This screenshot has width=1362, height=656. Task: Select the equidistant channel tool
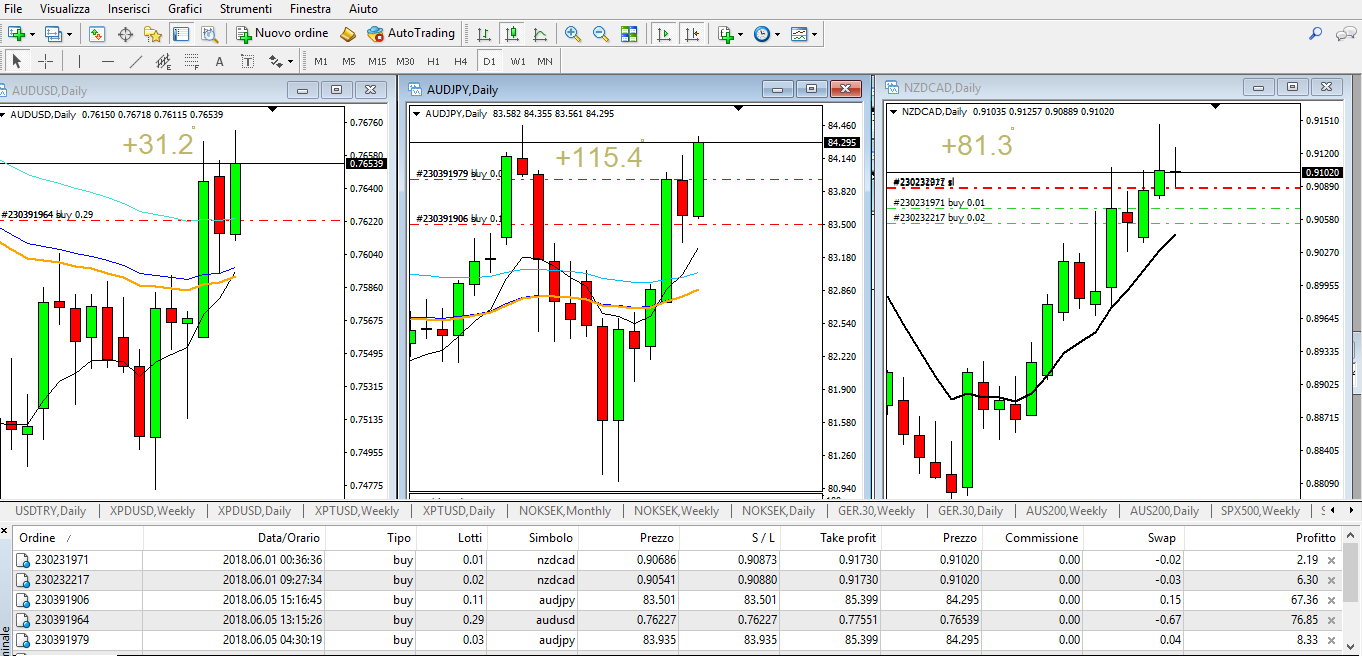(x=164, y=61)
